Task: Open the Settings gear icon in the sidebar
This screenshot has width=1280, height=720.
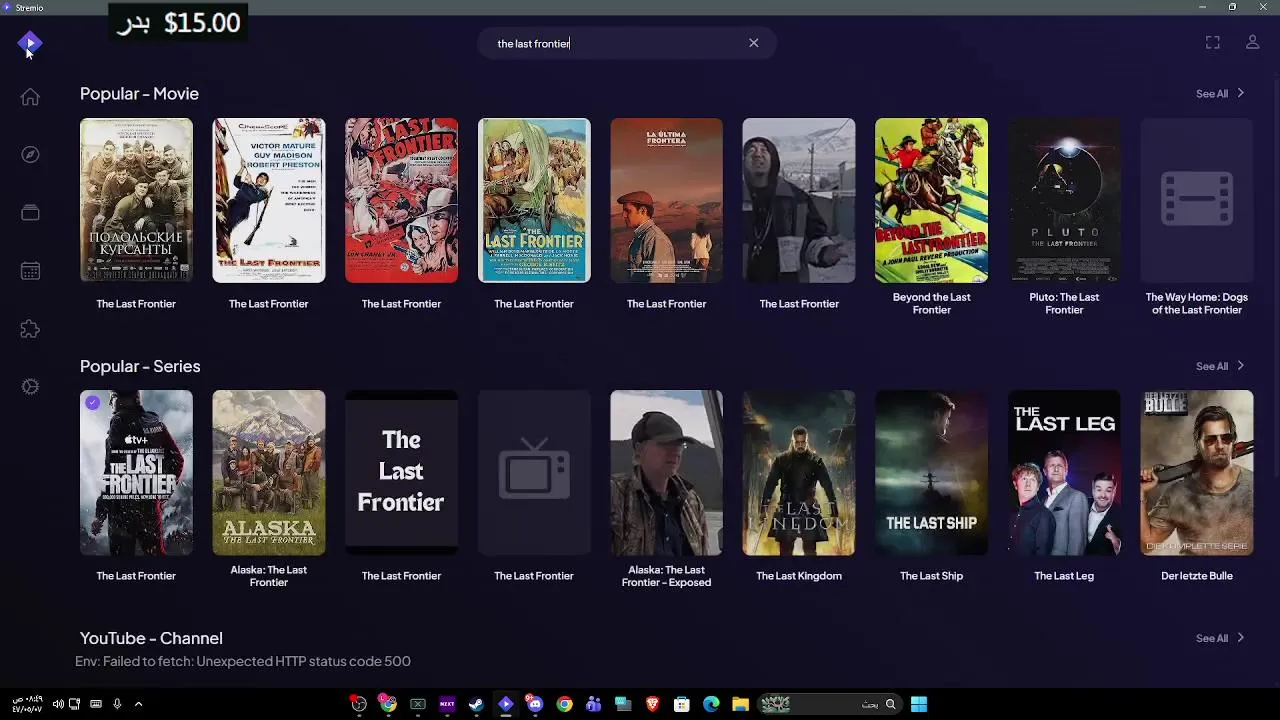Action: pyautogui.click(x=30, y=387)
